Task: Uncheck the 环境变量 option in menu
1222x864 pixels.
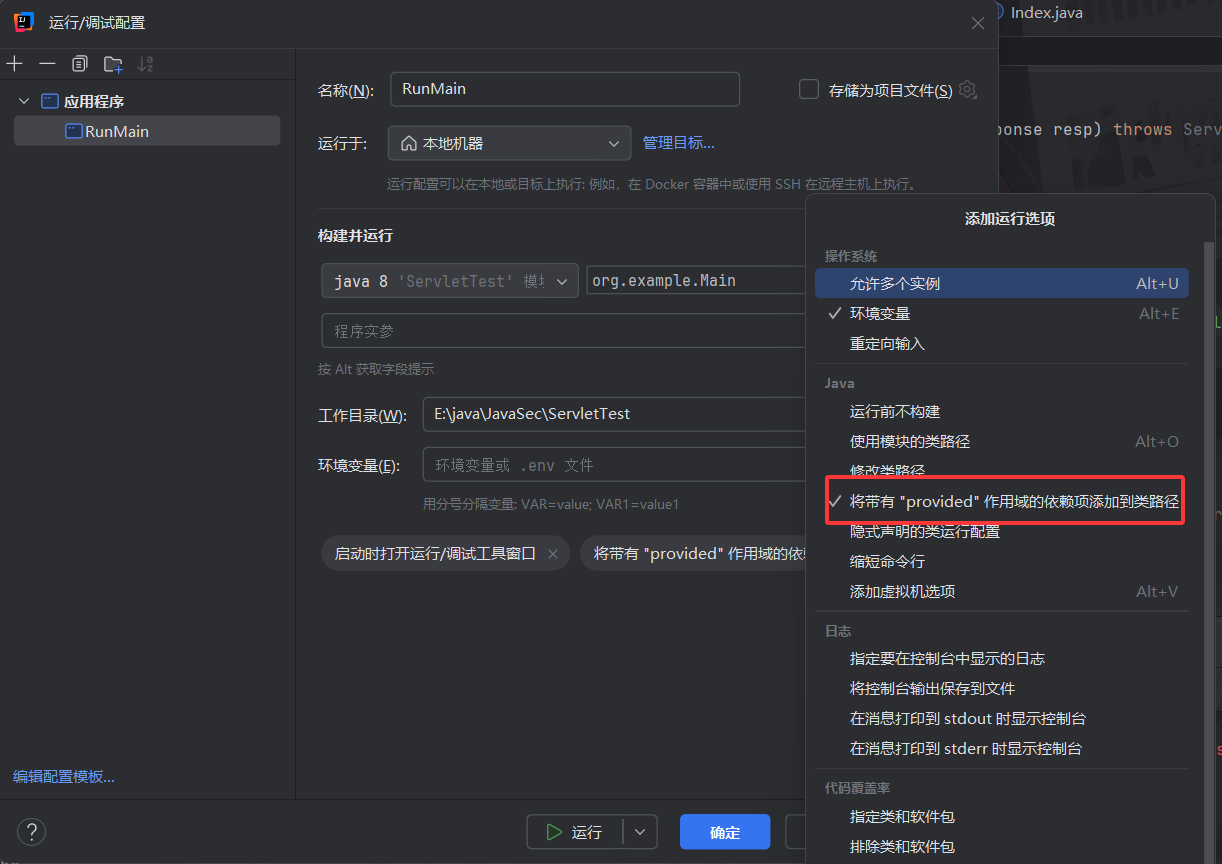Action: point(880,314)
